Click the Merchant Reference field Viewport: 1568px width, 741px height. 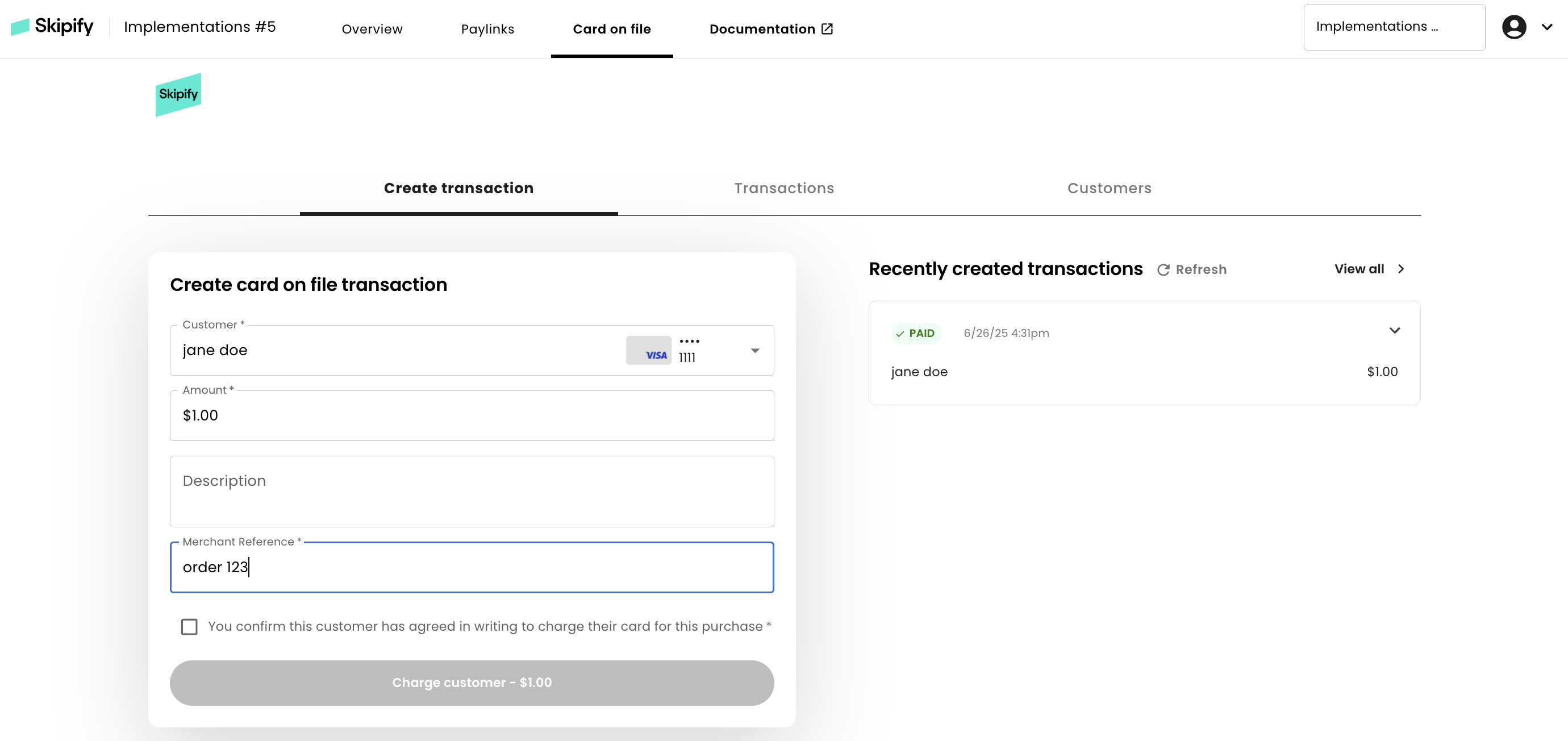tap(472, 567)
